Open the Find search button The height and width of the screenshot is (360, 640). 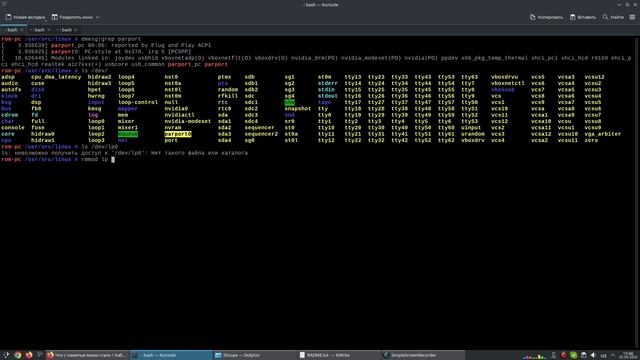613,17
